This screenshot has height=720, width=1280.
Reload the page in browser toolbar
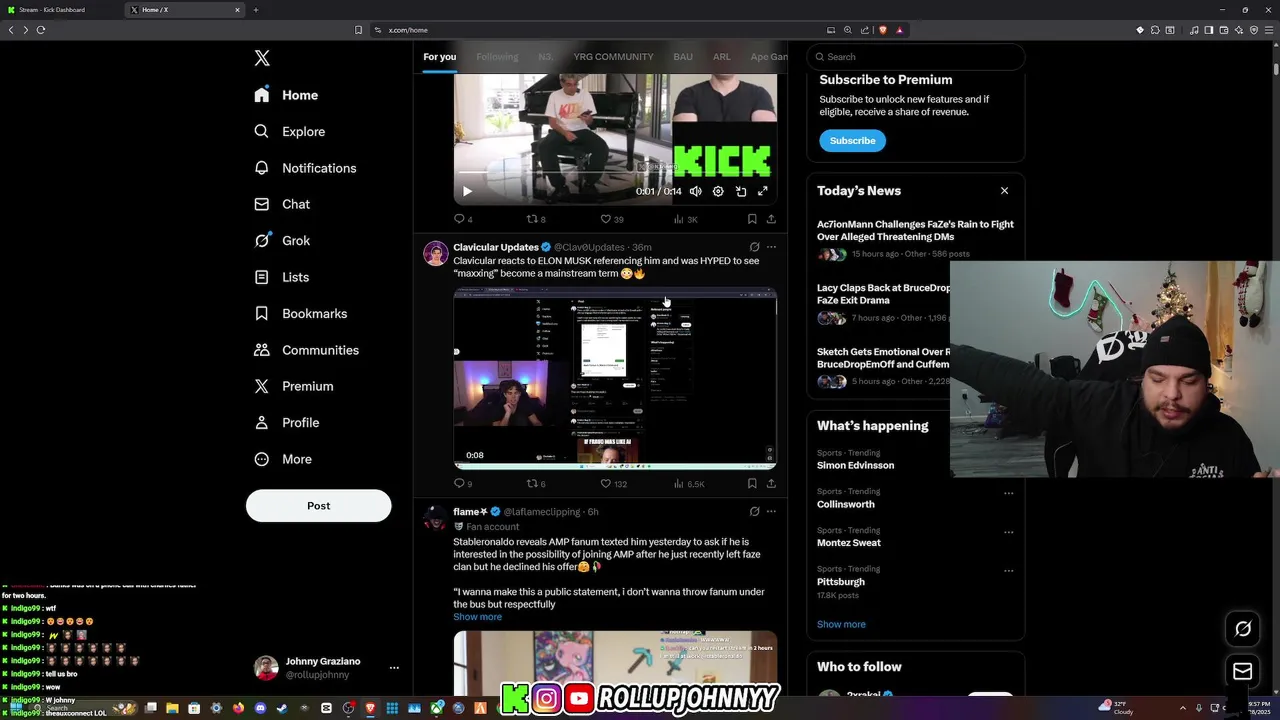click(x=41, y=30)
